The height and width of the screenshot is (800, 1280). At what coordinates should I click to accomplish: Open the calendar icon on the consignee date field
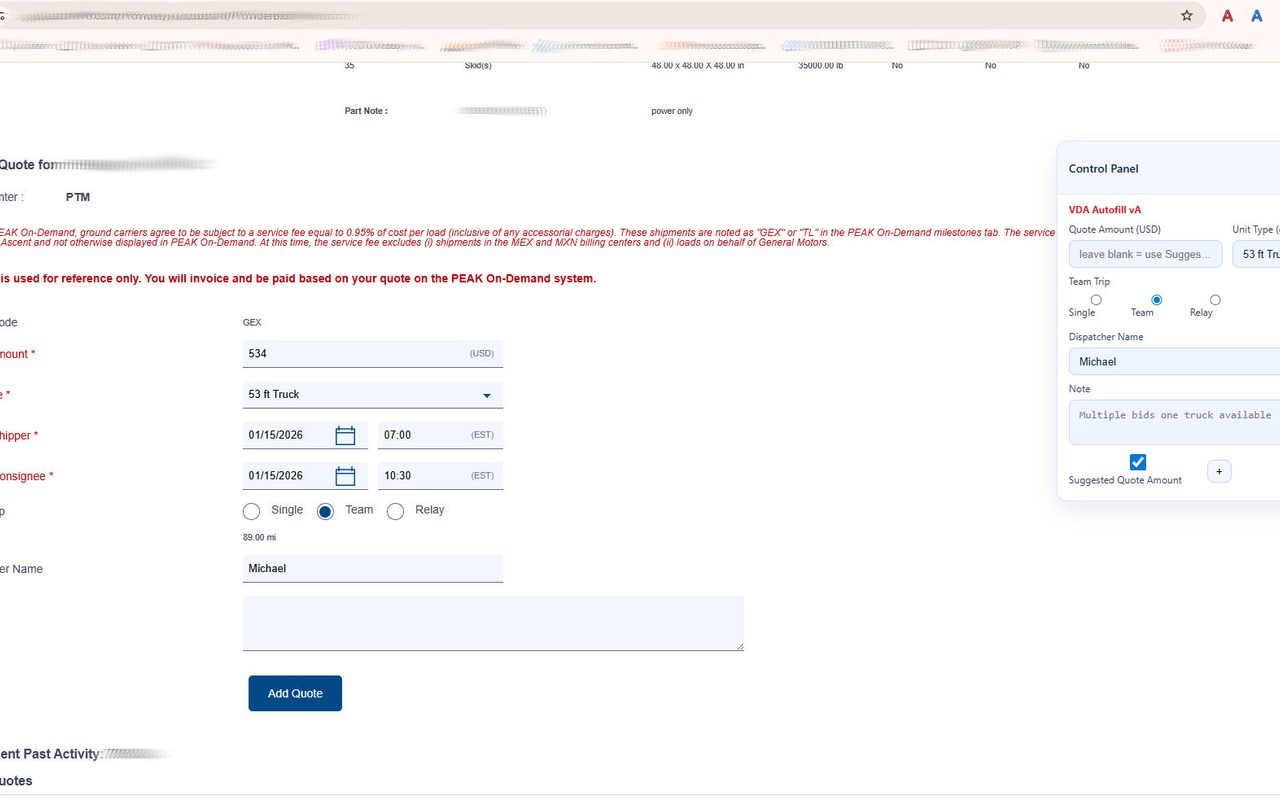(x=345, y=475)
